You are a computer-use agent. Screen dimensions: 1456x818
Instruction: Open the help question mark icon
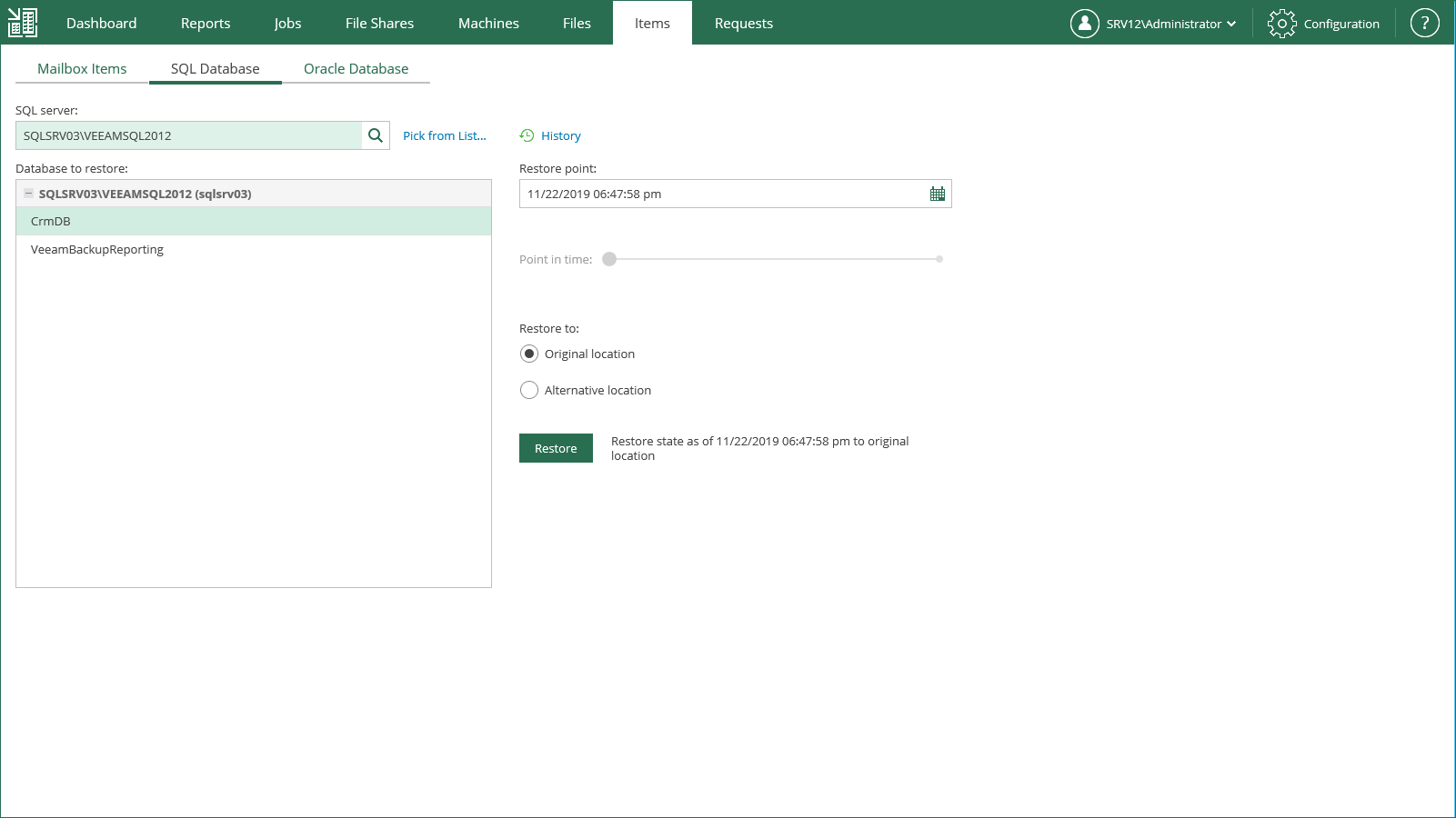(1425, 23)
